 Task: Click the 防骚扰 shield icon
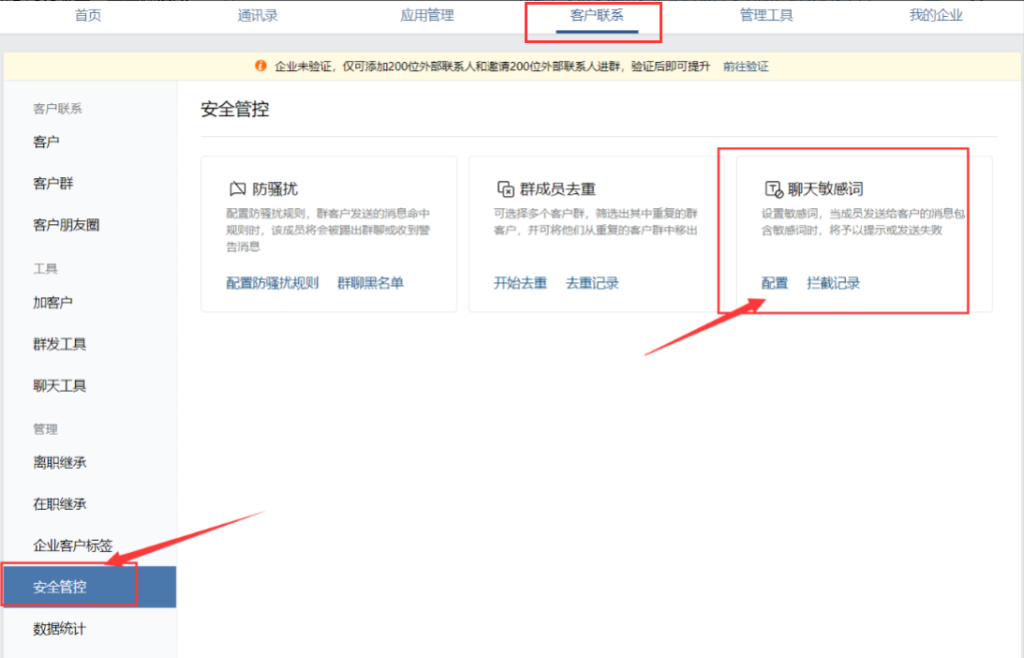[x=237, y=189]
